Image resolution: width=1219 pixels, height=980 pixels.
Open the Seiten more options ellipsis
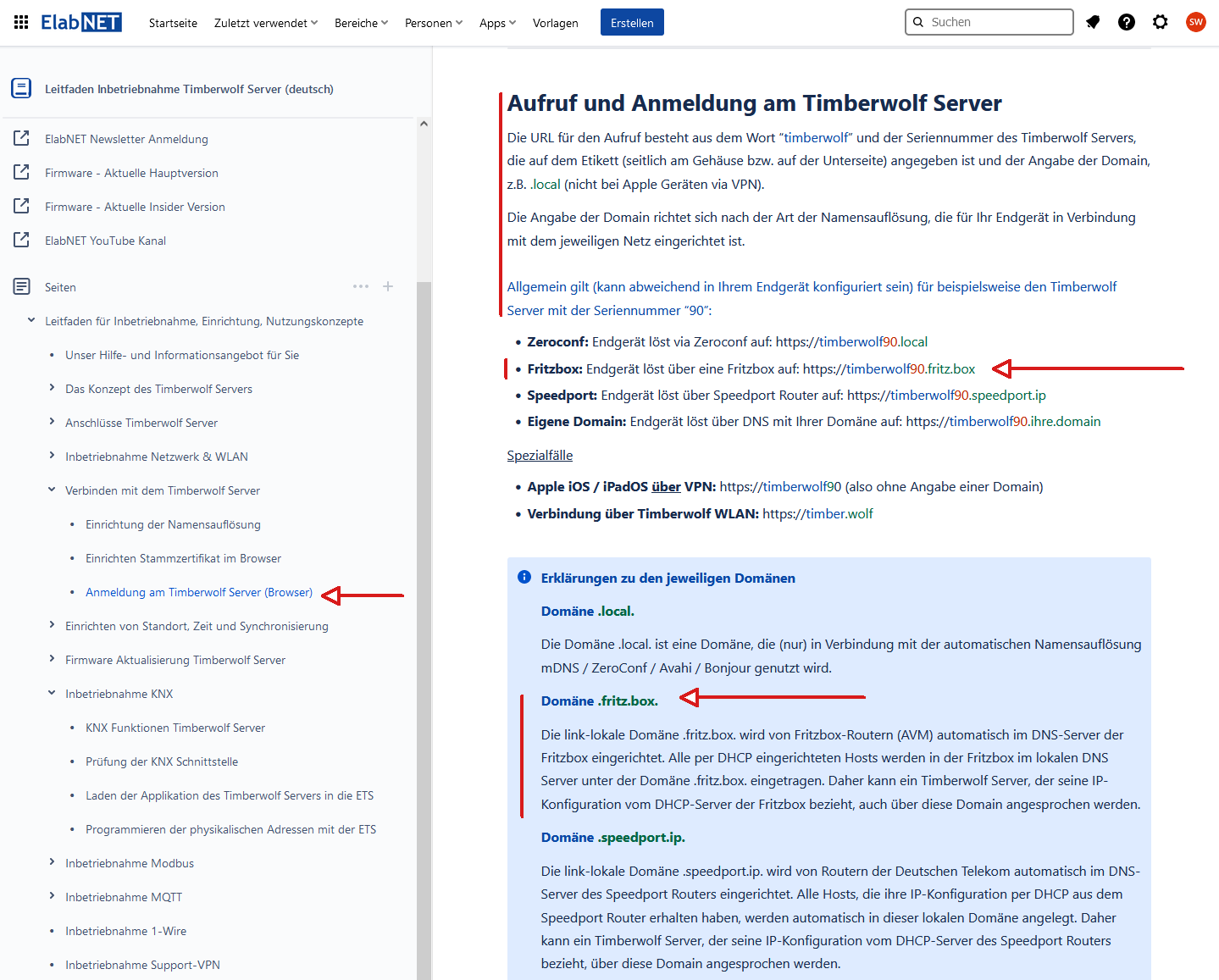pyautogui.click(x=361, y=286)
